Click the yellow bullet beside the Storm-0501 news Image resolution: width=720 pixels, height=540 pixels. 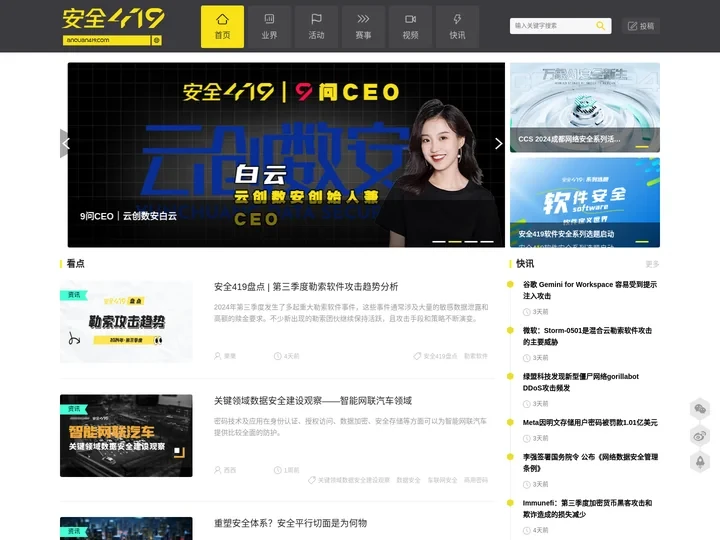click(510, 330)
